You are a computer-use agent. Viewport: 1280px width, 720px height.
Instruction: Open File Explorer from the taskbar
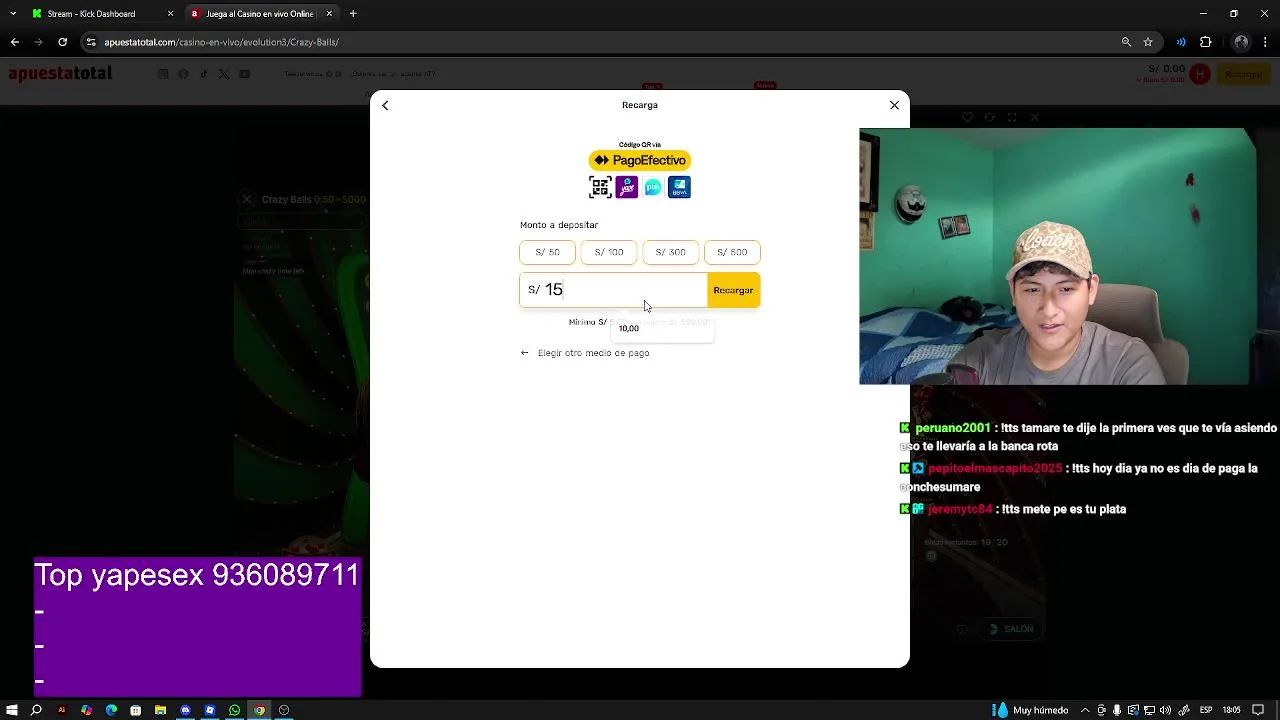pos(160,710)
